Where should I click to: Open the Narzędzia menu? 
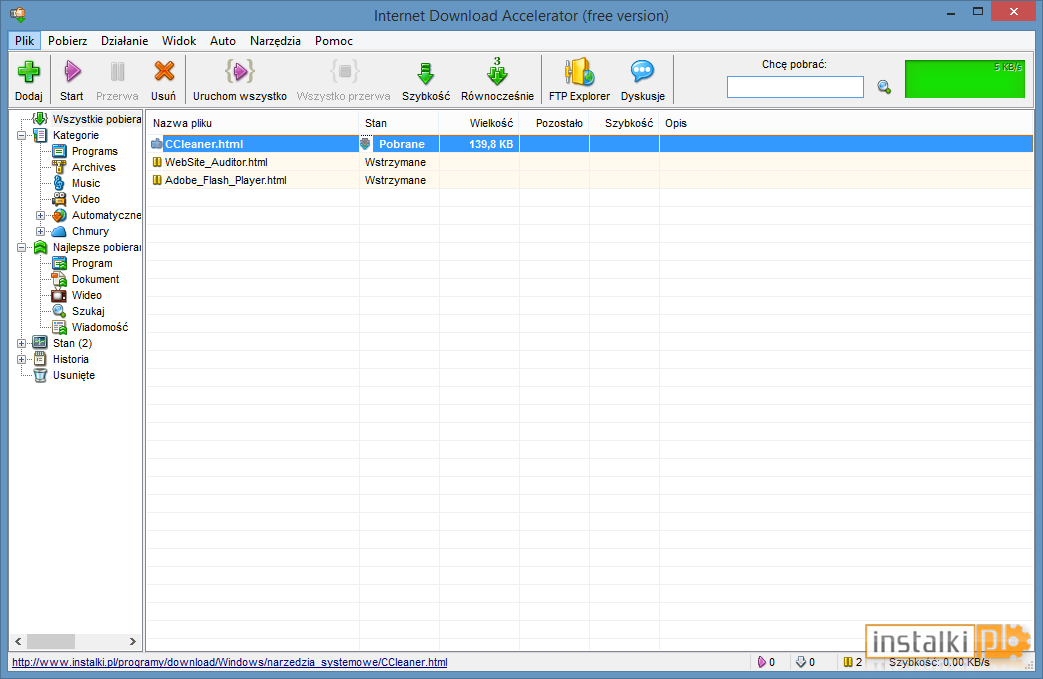(x=275, y=41)
